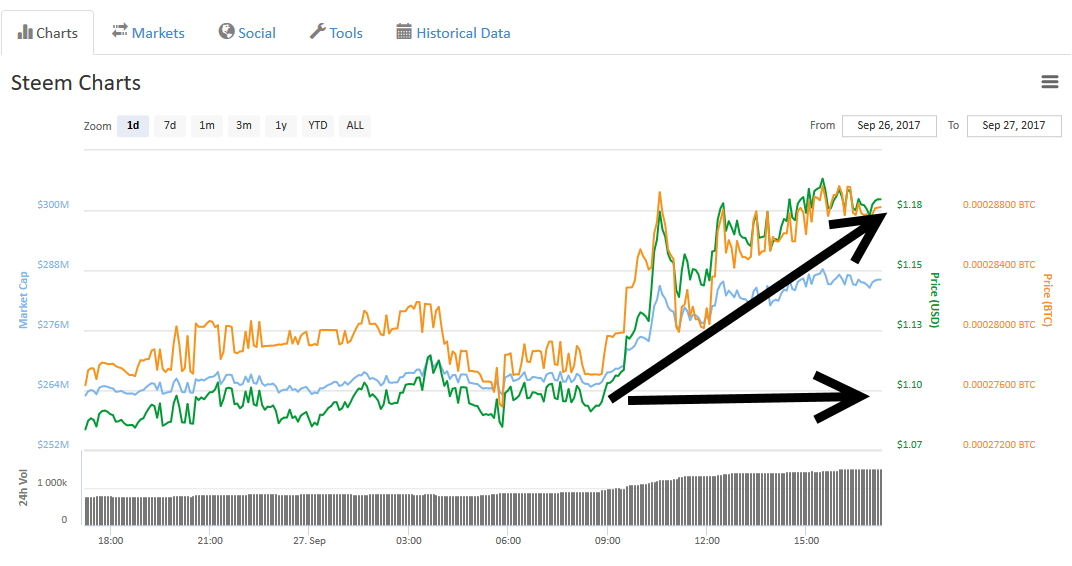Click the $1.07 USD price tick
Viewport: 1072px width, 566px height.
pyautogui.click(x=909, y=445)
